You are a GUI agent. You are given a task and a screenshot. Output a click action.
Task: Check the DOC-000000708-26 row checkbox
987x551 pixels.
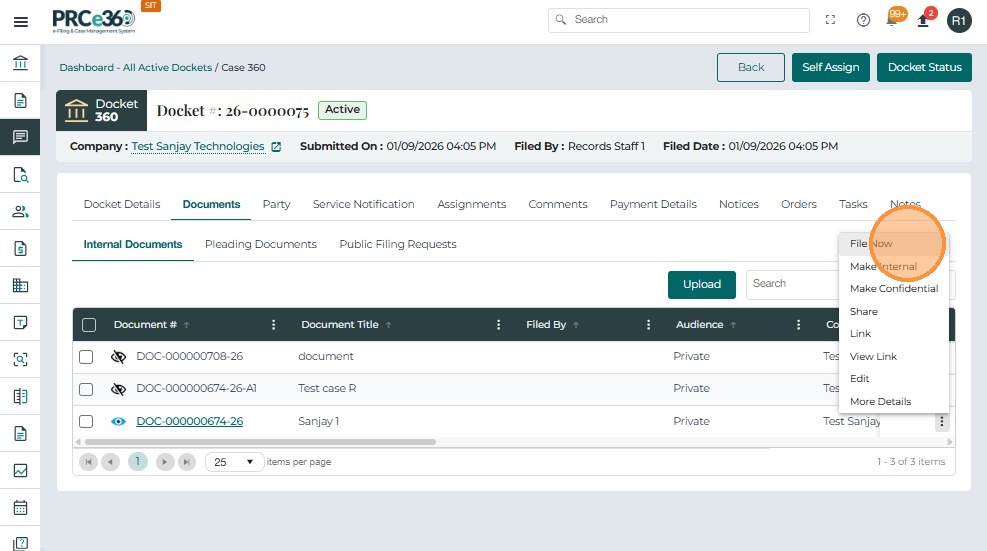coord(86,357)
